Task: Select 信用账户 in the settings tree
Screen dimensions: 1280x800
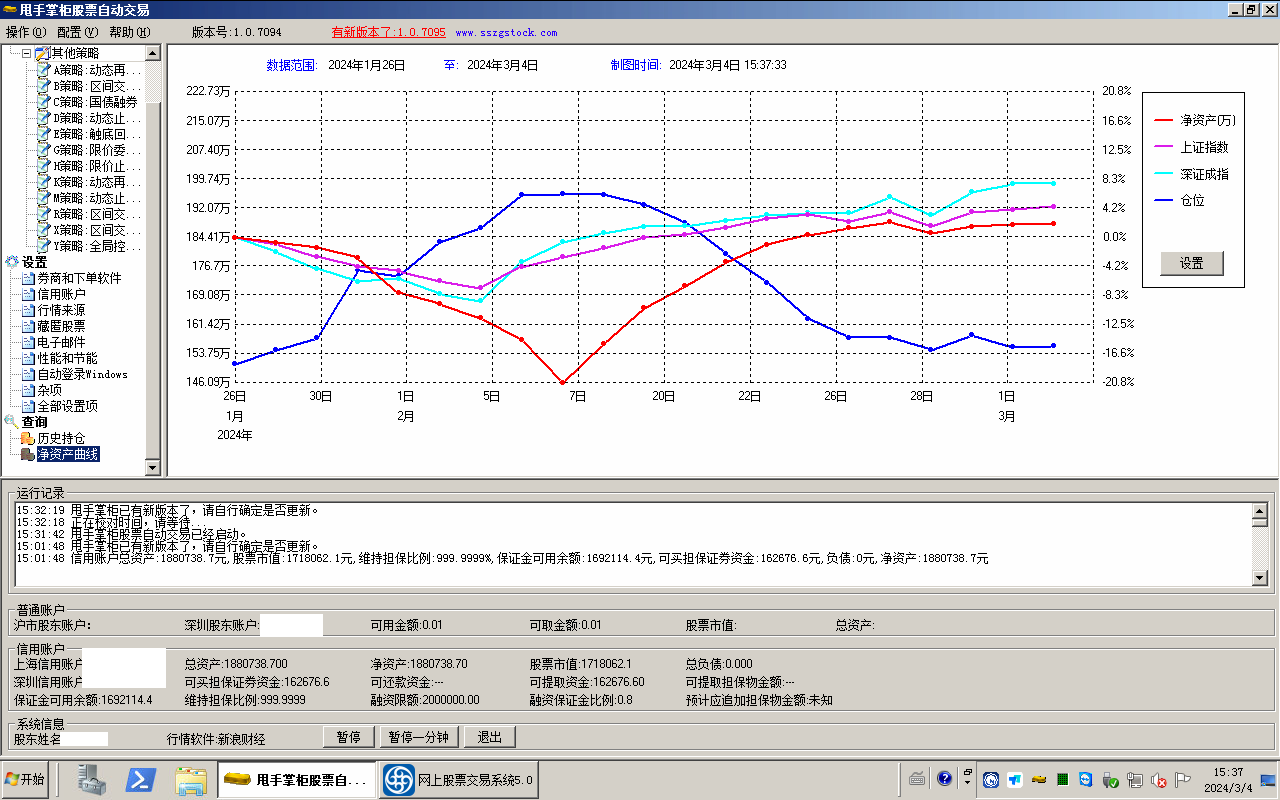Action: click(x=61, y=294)
